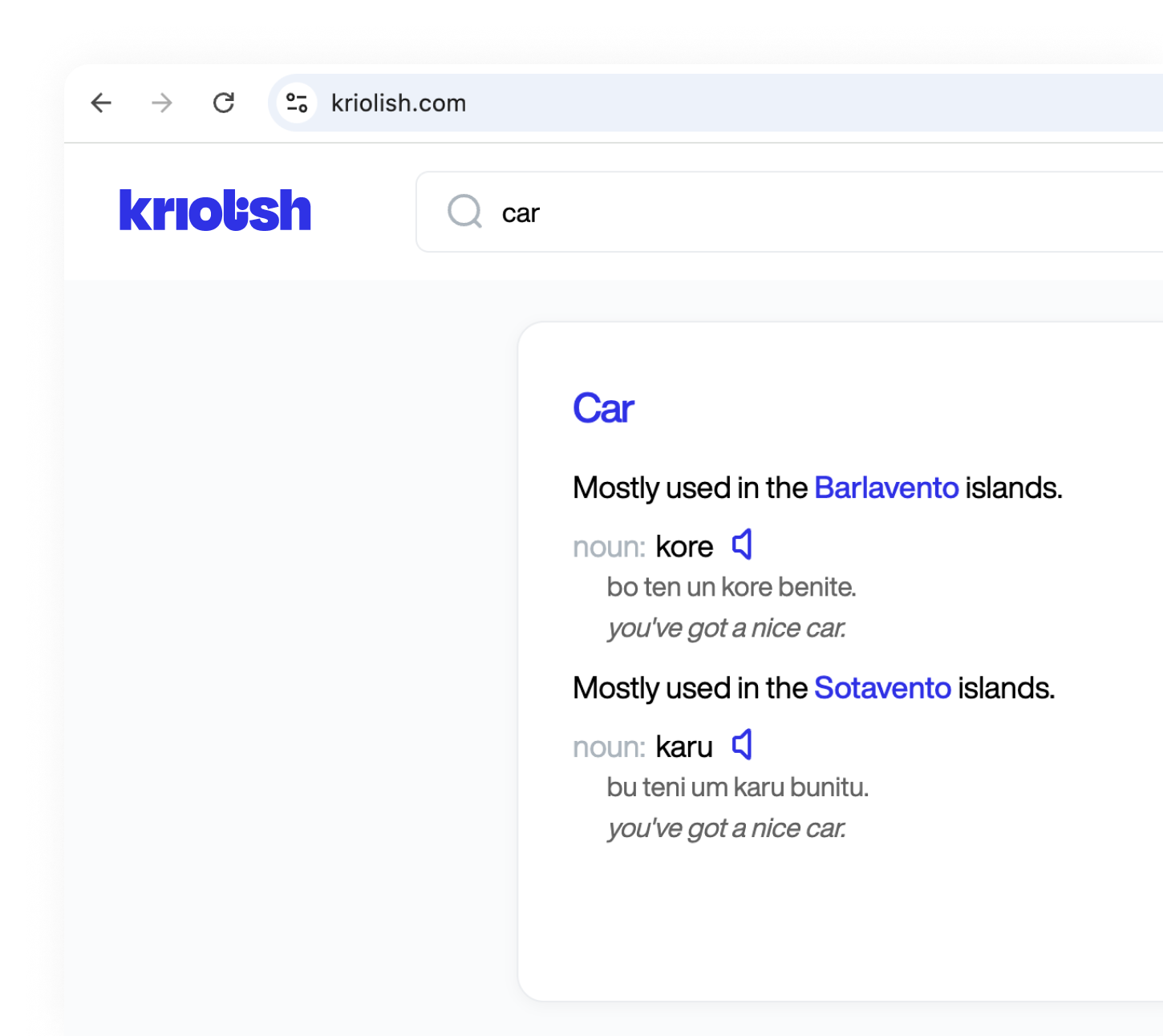This screenshot has height=1036, width=1163.
Task: Click the word "kore" translation
Action: [x=684, y=547]
